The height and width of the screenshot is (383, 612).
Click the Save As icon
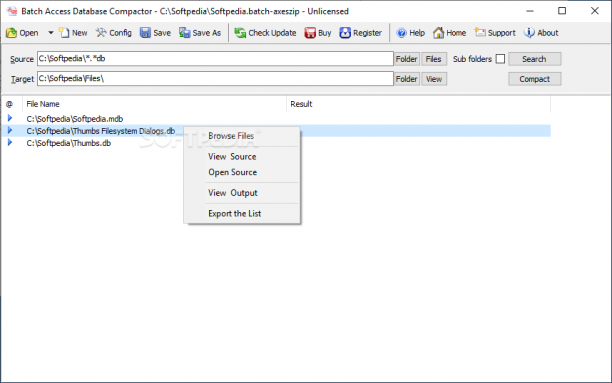(185, 33)
